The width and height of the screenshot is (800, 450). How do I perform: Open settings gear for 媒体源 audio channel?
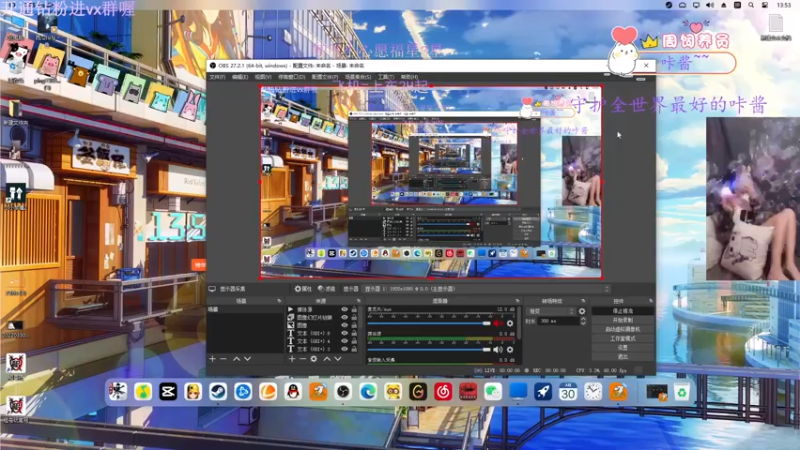click(x=510, y=349)
